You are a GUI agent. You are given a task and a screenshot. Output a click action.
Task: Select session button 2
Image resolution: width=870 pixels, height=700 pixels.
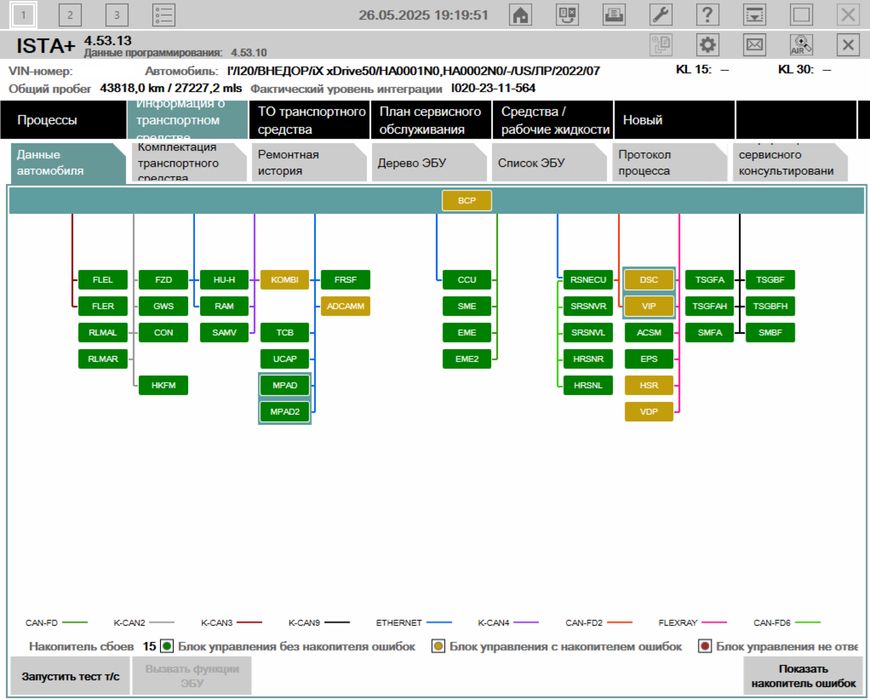[70, 15]
